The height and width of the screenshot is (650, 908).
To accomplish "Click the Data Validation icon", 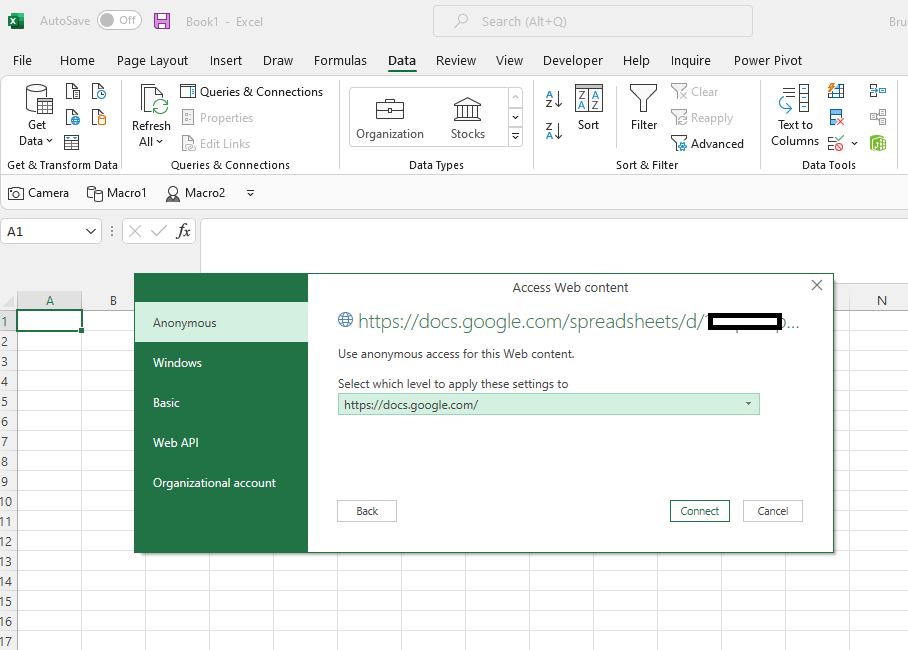I will [x=836, y=143].
